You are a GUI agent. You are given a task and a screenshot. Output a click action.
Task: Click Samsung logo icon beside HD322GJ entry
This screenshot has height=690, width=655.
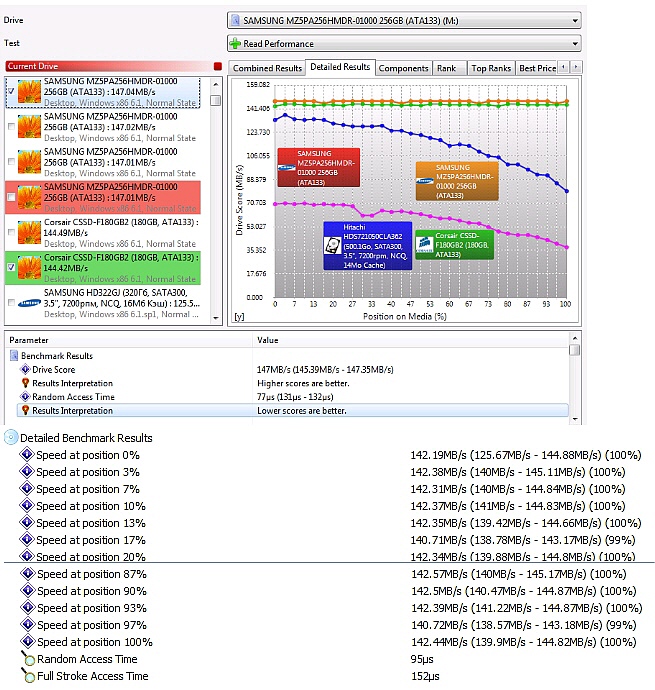coord(29,303)
